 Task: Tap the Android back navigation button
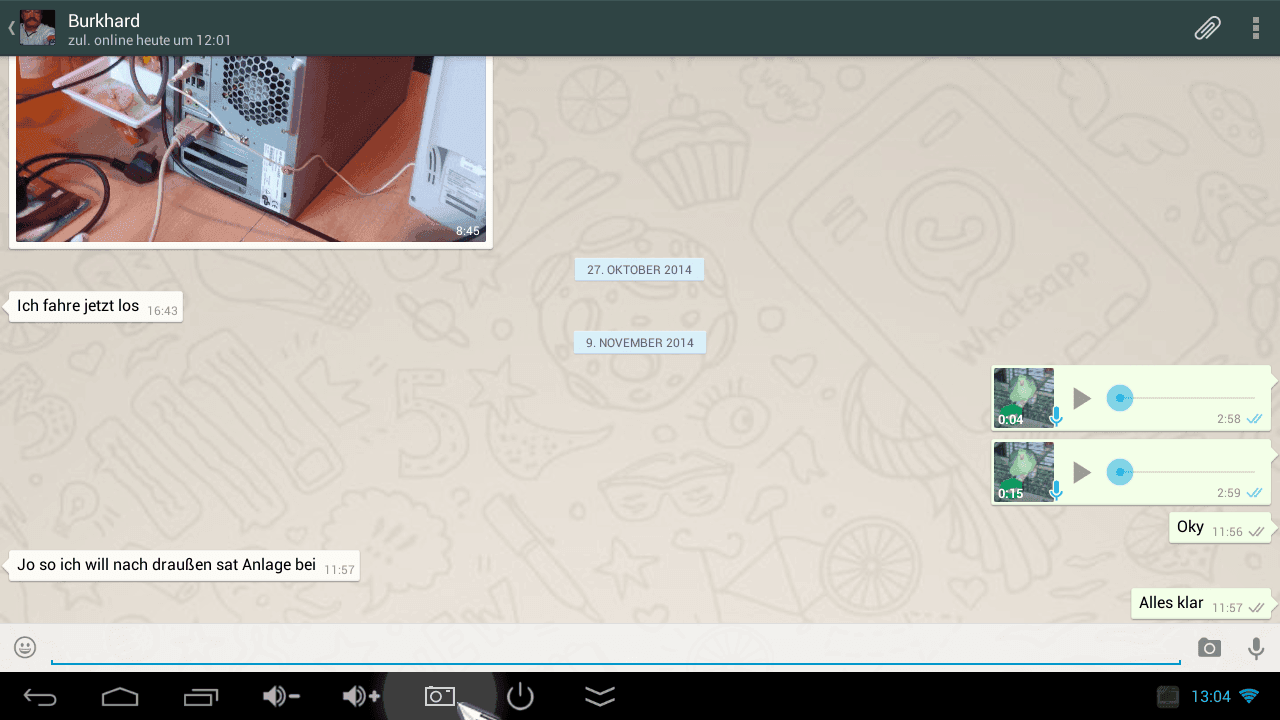(x=40, y=696)
